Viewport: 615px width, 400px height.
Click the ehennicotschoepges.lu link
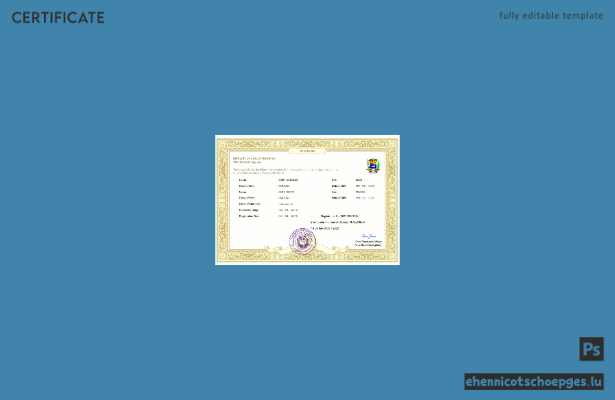click(x=534, y=382)
